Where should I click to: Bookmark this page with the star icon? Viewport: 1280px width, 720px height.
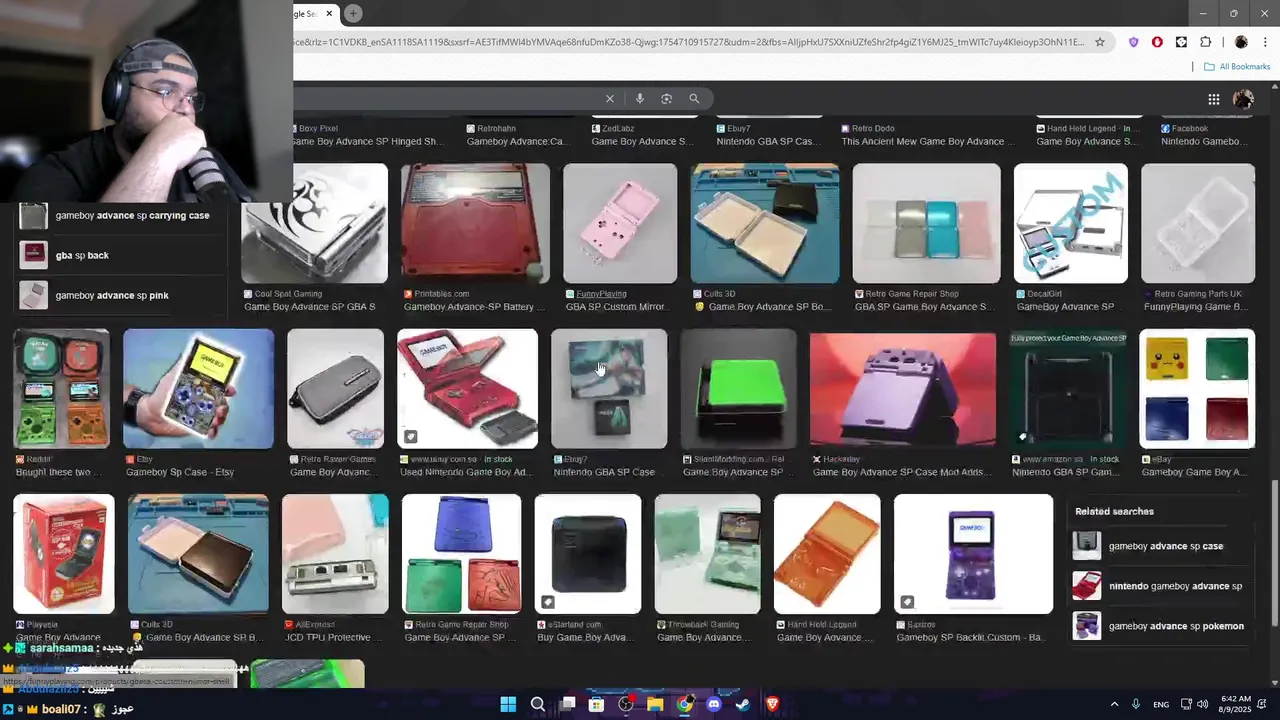click(1100, 42)
